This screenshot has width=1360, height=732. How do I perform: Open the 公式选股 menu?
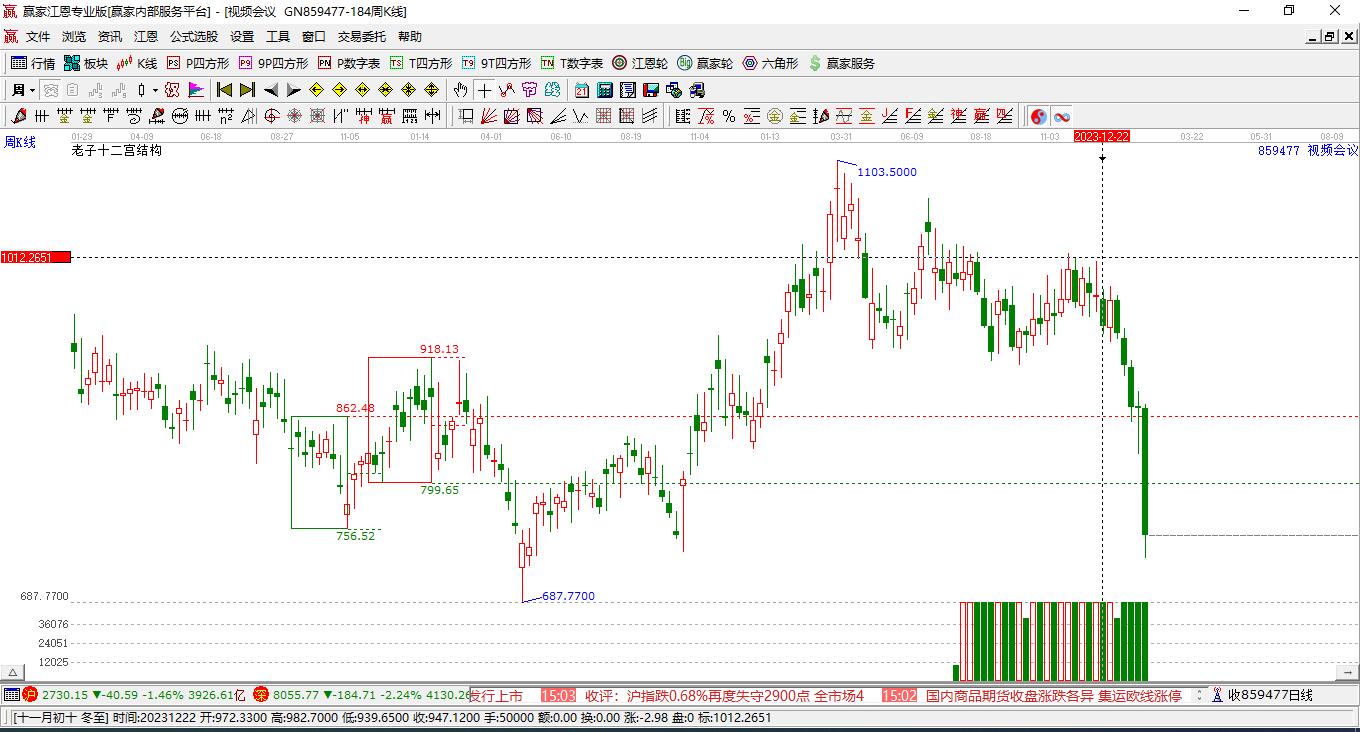(194, 37)
